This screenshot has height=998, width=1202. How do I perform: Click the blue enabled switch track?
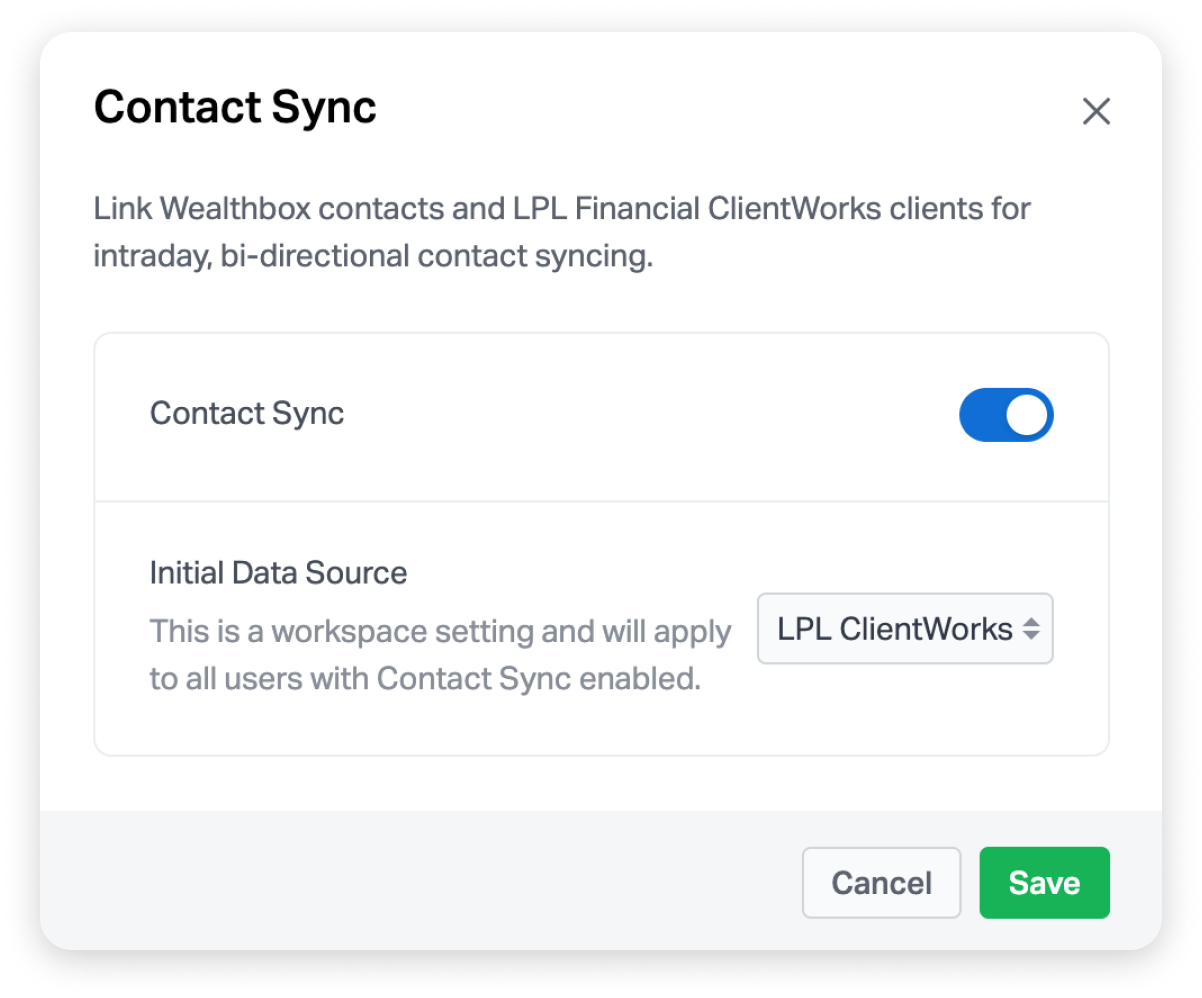(982, 415)
